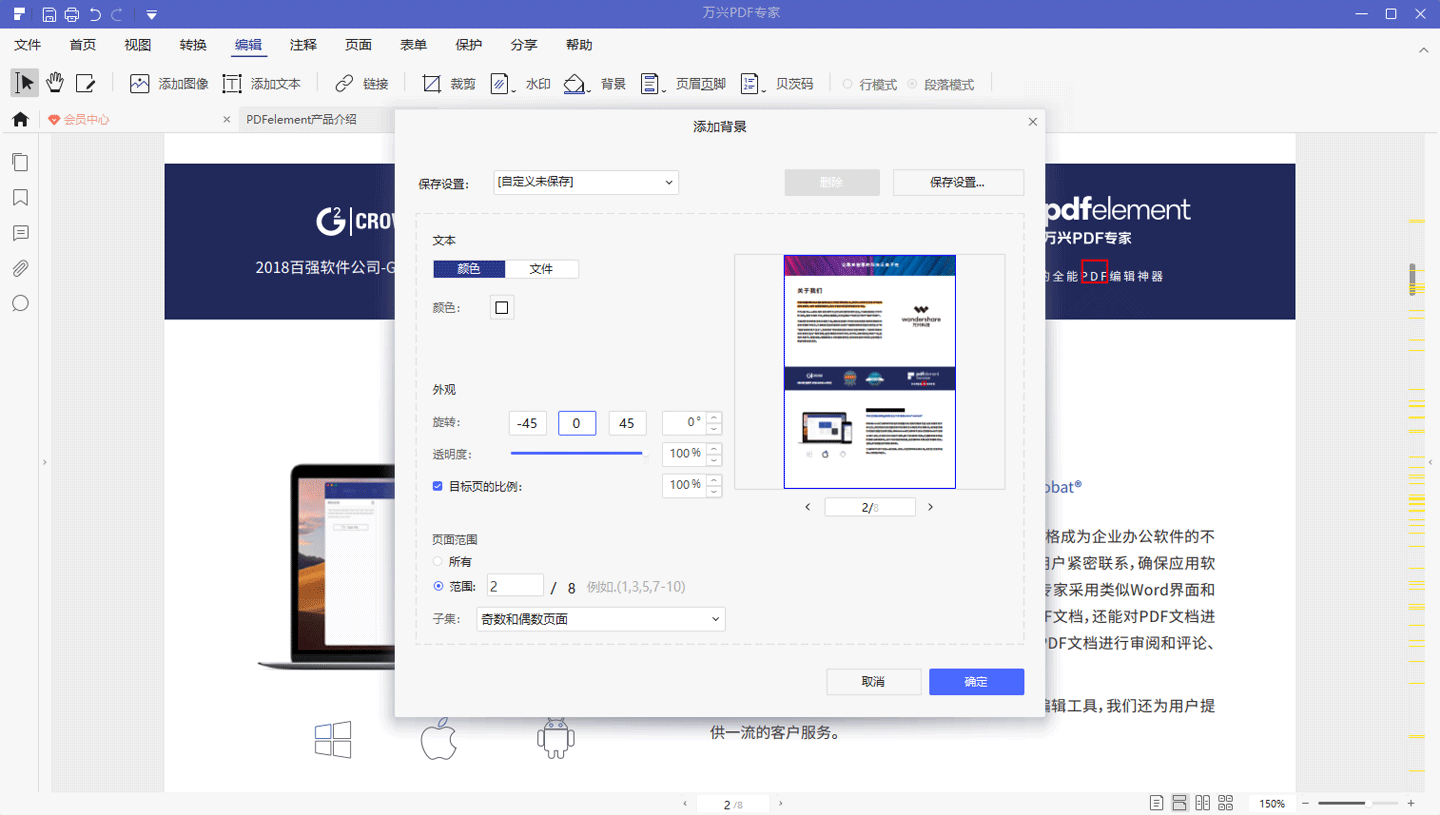Click the save icon in title bar
The height and width of the screenshot is (815, 1440).
(x=49, y=14)
